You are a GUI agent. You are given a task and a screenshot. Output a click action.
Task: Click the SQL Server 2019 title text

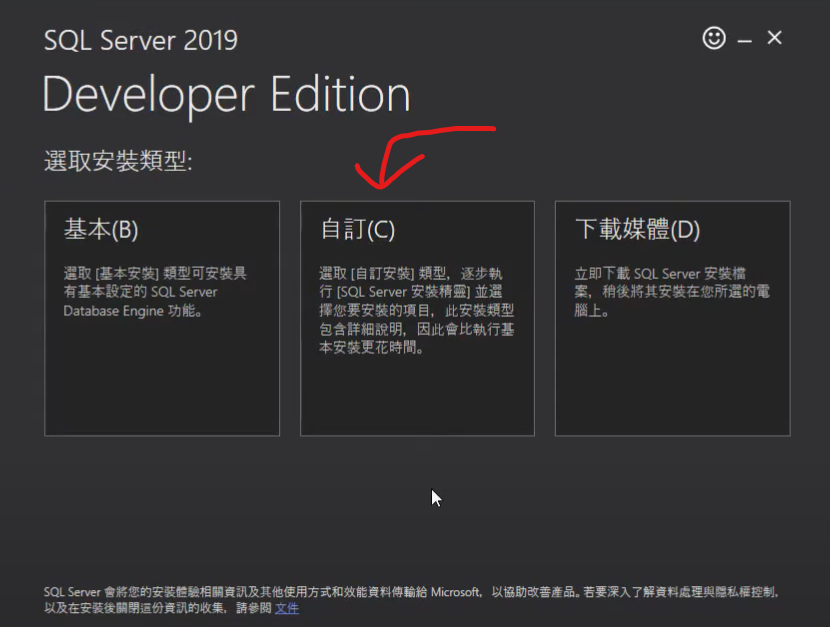click(141, 41)
